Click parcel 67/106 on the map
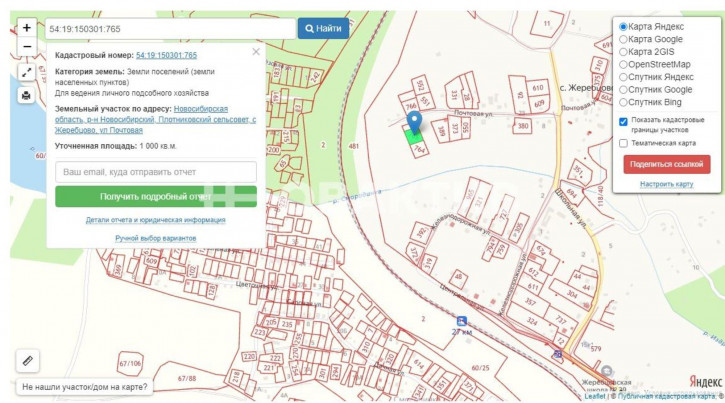Screen dimensions: 725x403 [130, 364]
